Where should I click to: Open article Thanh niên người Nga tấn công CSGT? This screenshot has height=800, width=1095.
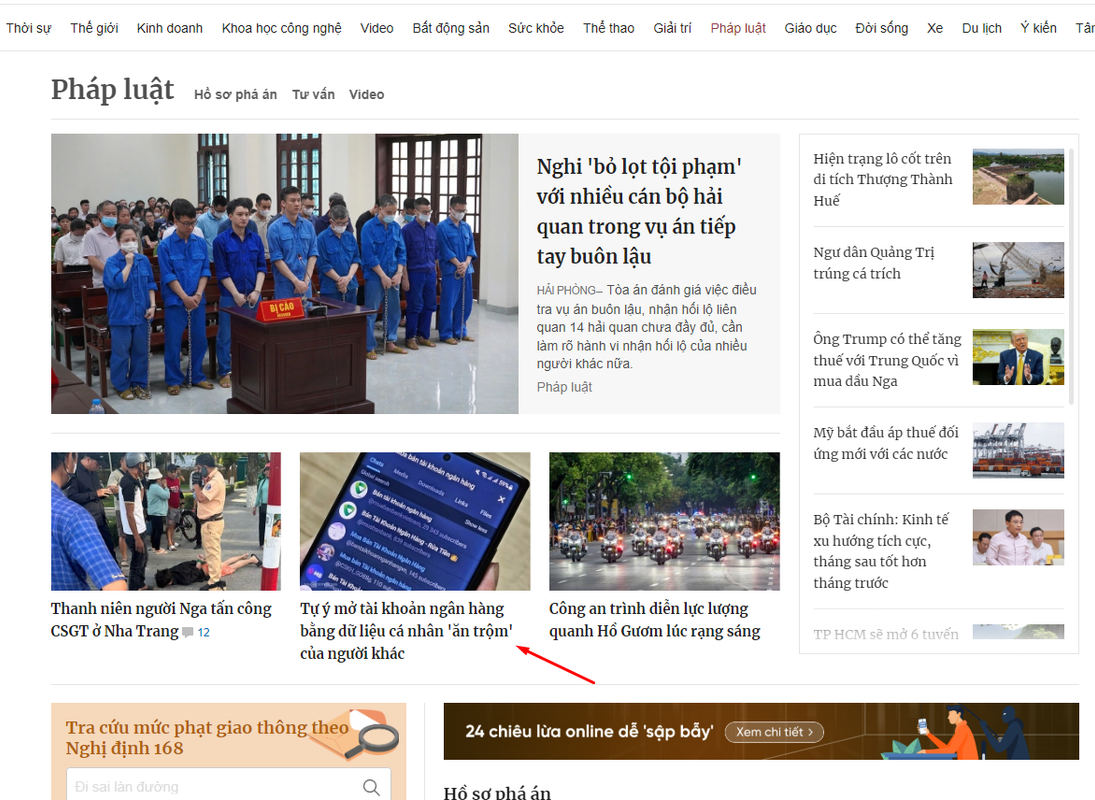point(161,620)
